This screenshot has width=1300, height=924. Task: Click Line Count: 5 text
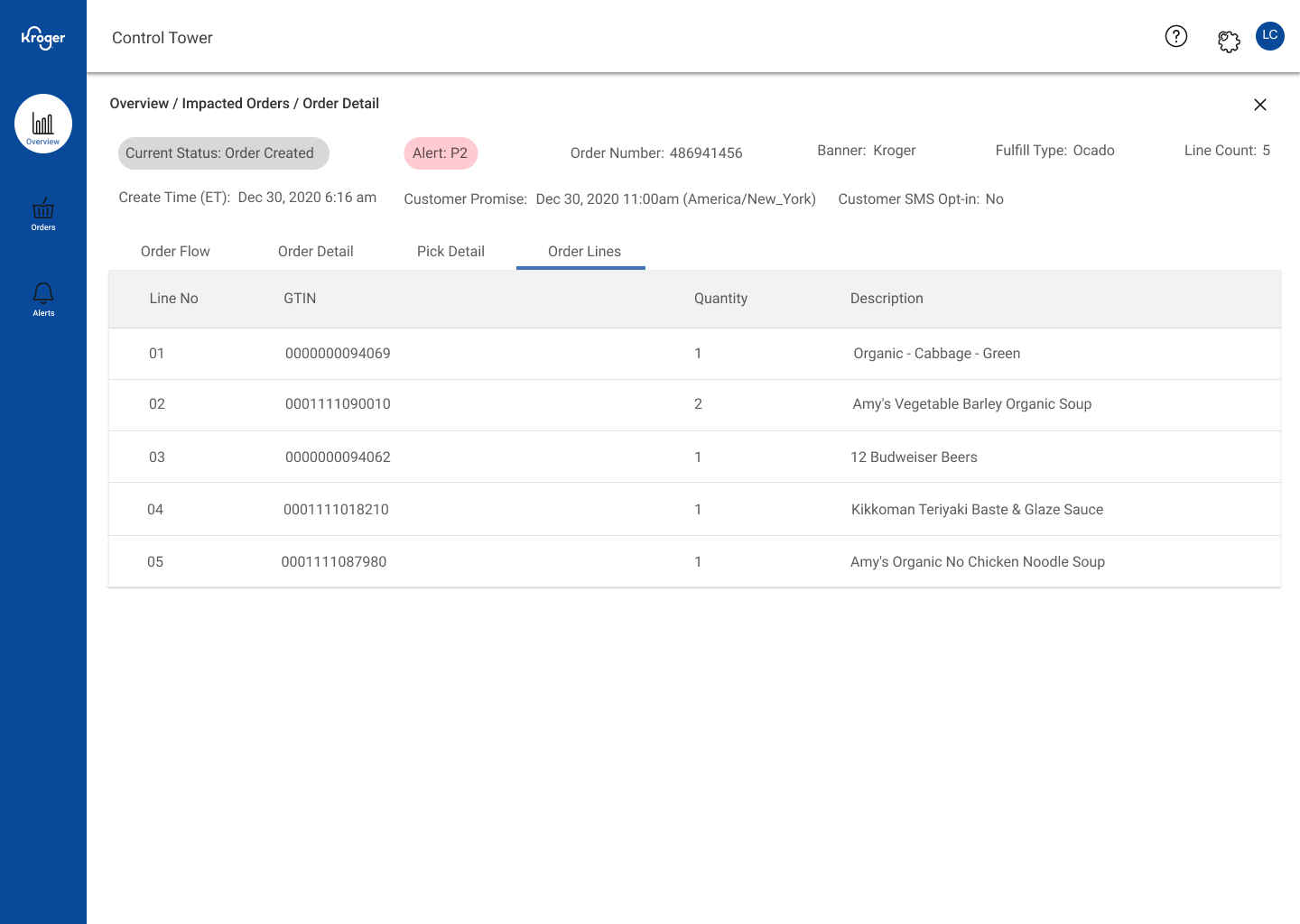(1228, 151)
